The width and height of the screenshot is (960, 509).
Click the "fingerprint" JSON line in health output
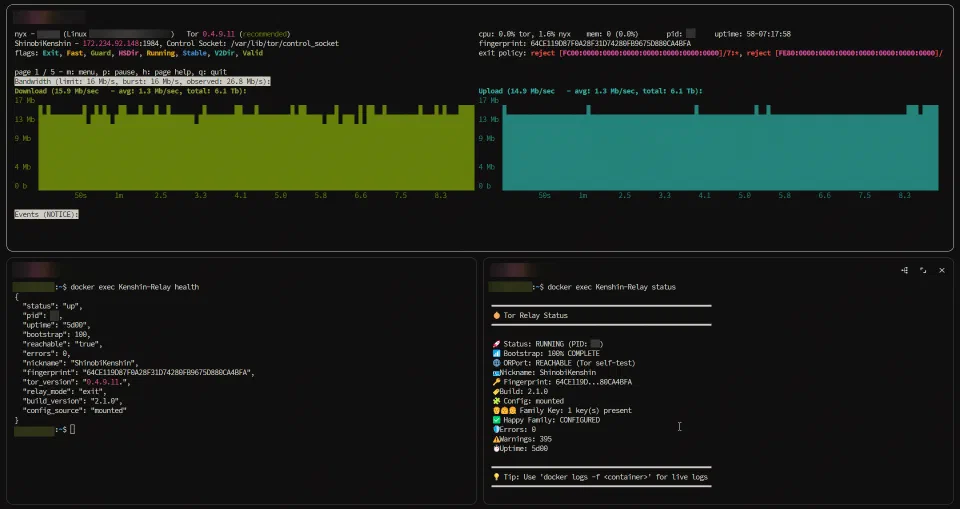[x=138, y=372]
